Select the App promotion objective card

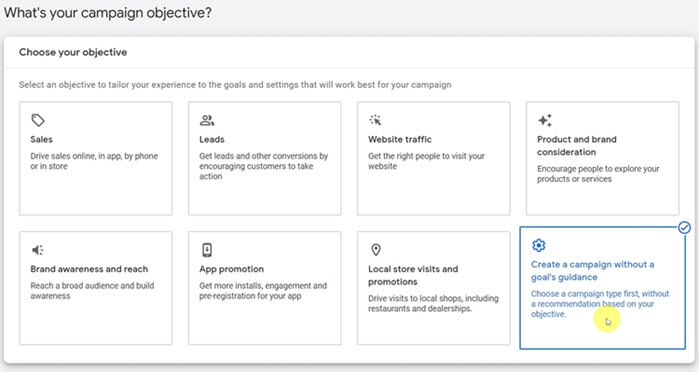(265, 288)
